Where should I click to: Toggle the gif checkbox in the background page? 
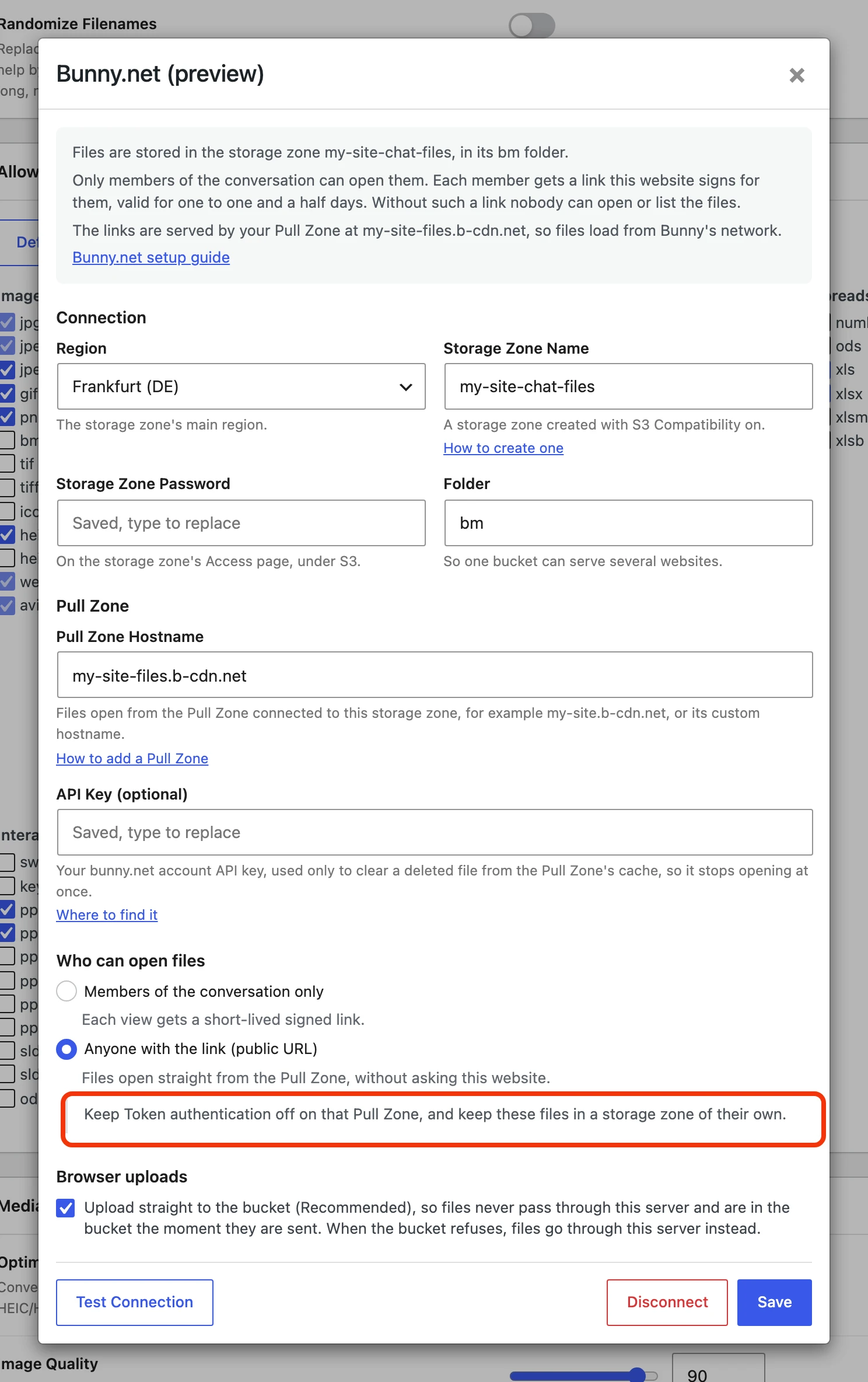pos(8,393)
